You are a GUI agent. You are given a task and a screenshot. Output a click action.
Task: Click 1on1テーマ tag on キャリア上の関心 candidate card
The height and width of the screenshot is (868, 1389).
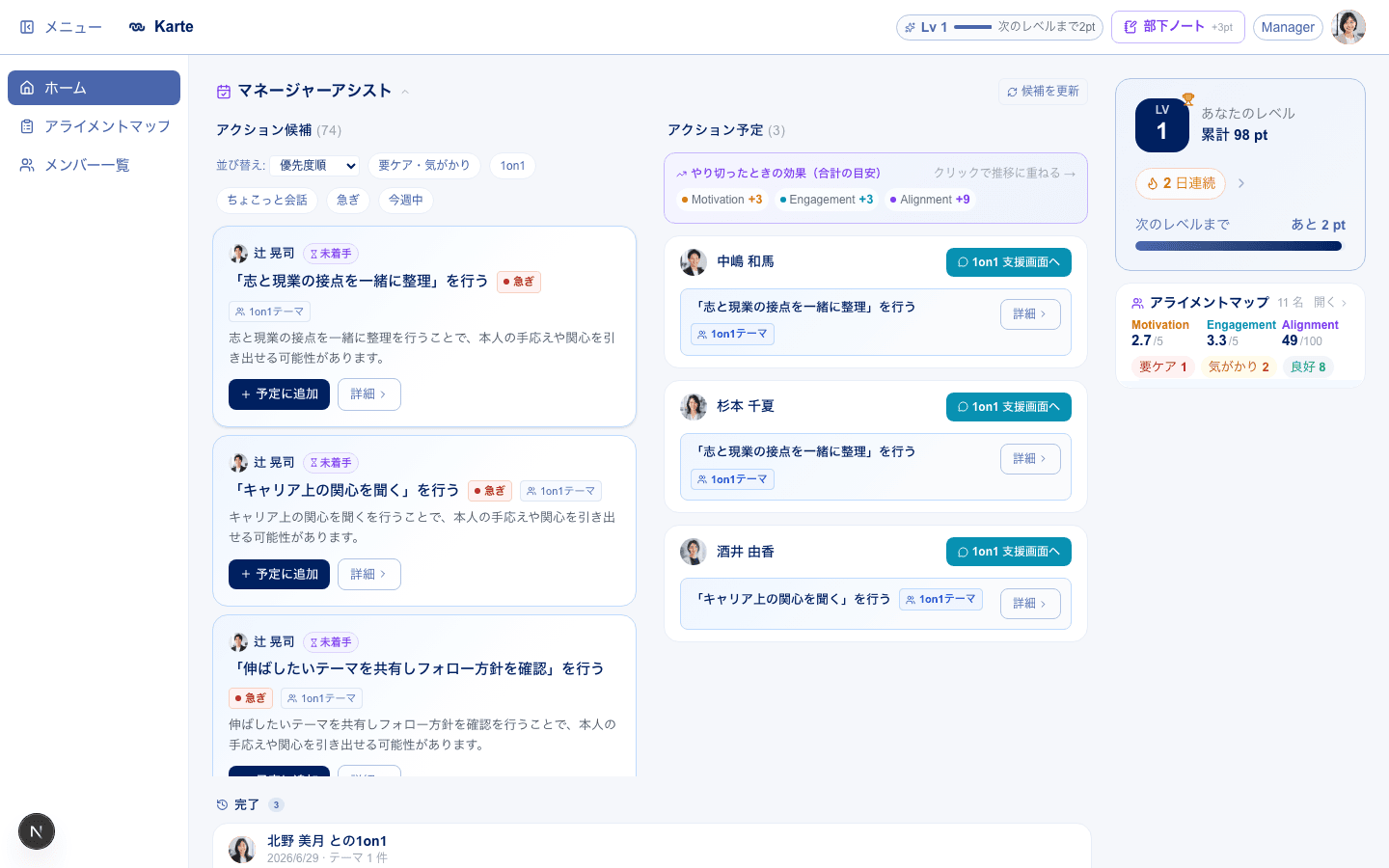click(x=560, y=491)
